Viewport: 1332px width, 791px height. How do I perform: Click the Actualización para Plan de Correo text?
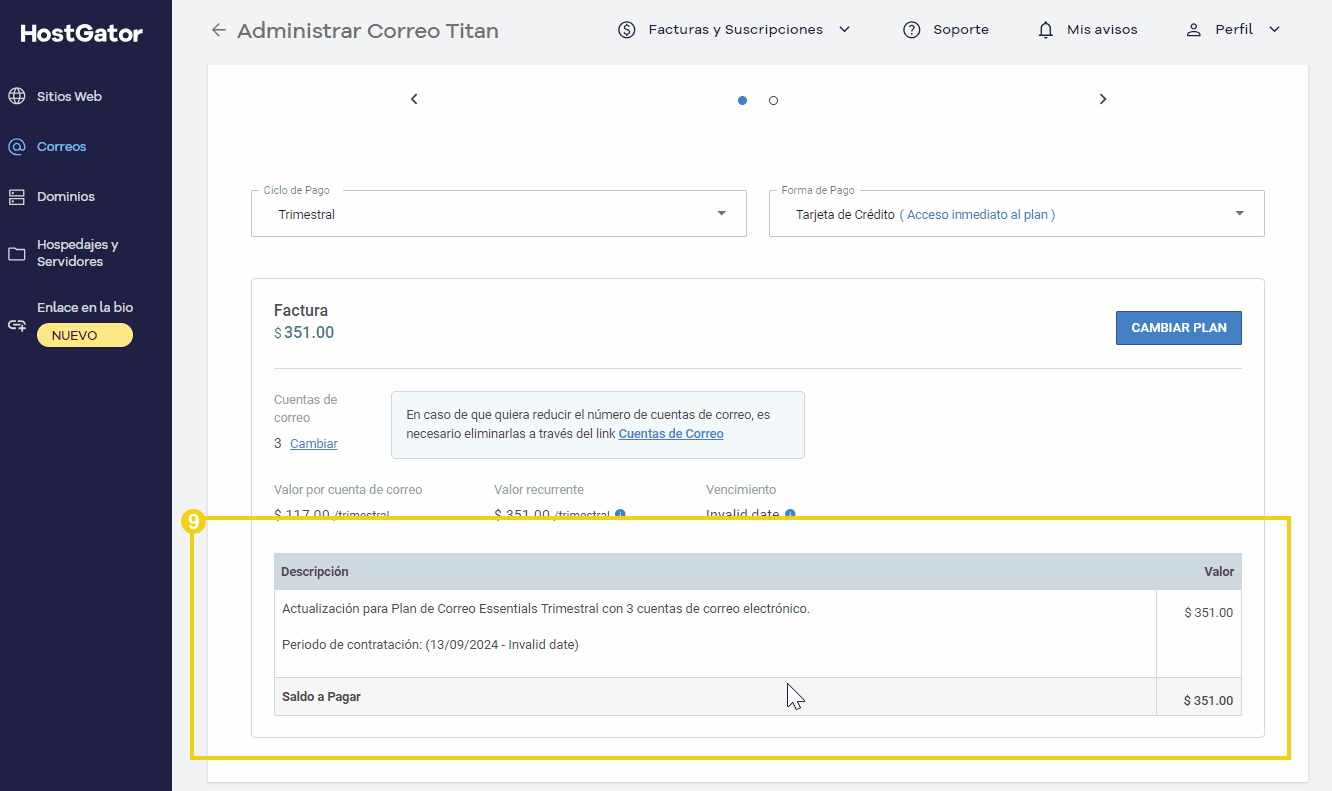coord(546,608)
